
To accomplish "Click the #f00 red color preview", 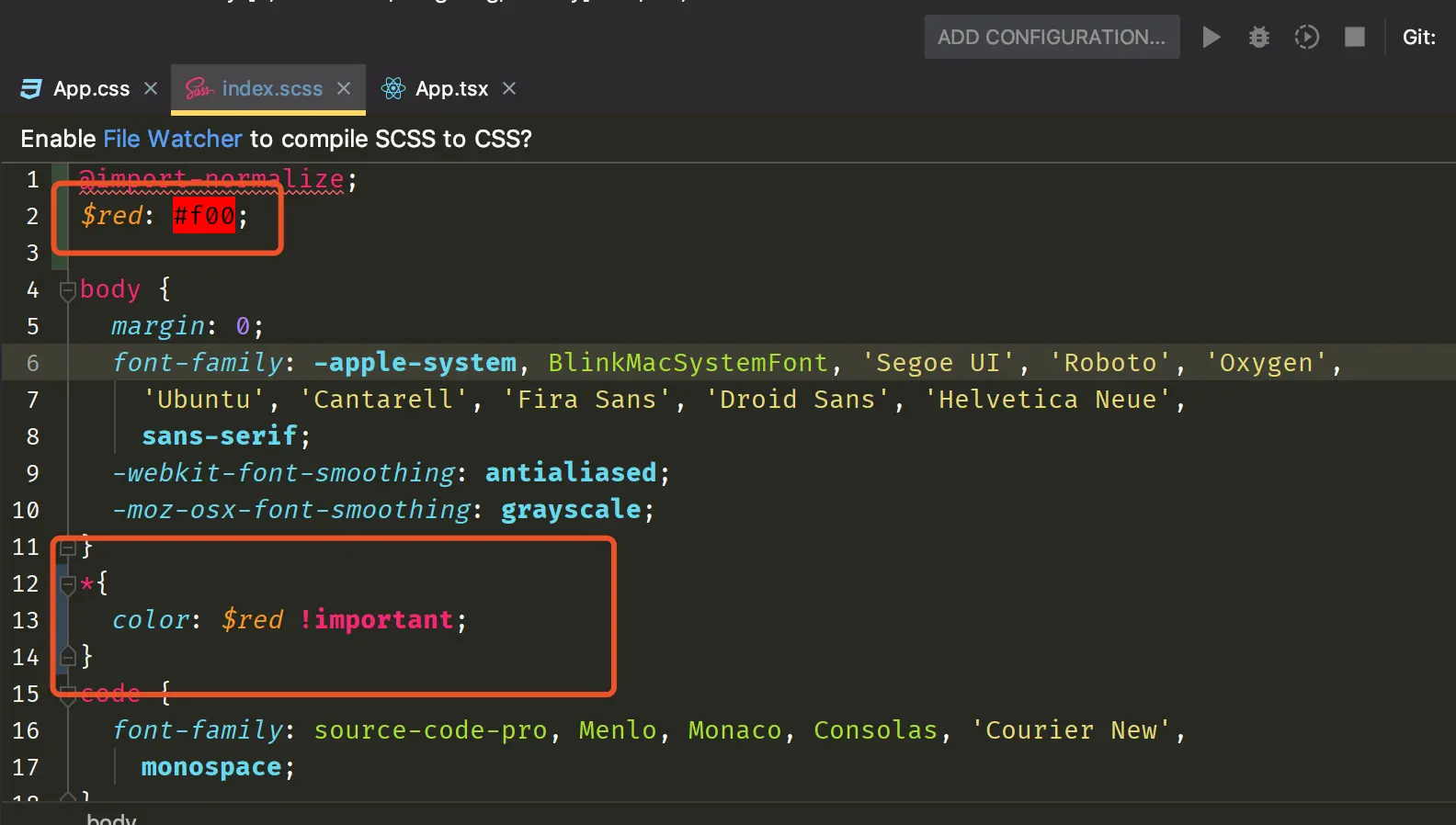I will [x=204, y=216].
